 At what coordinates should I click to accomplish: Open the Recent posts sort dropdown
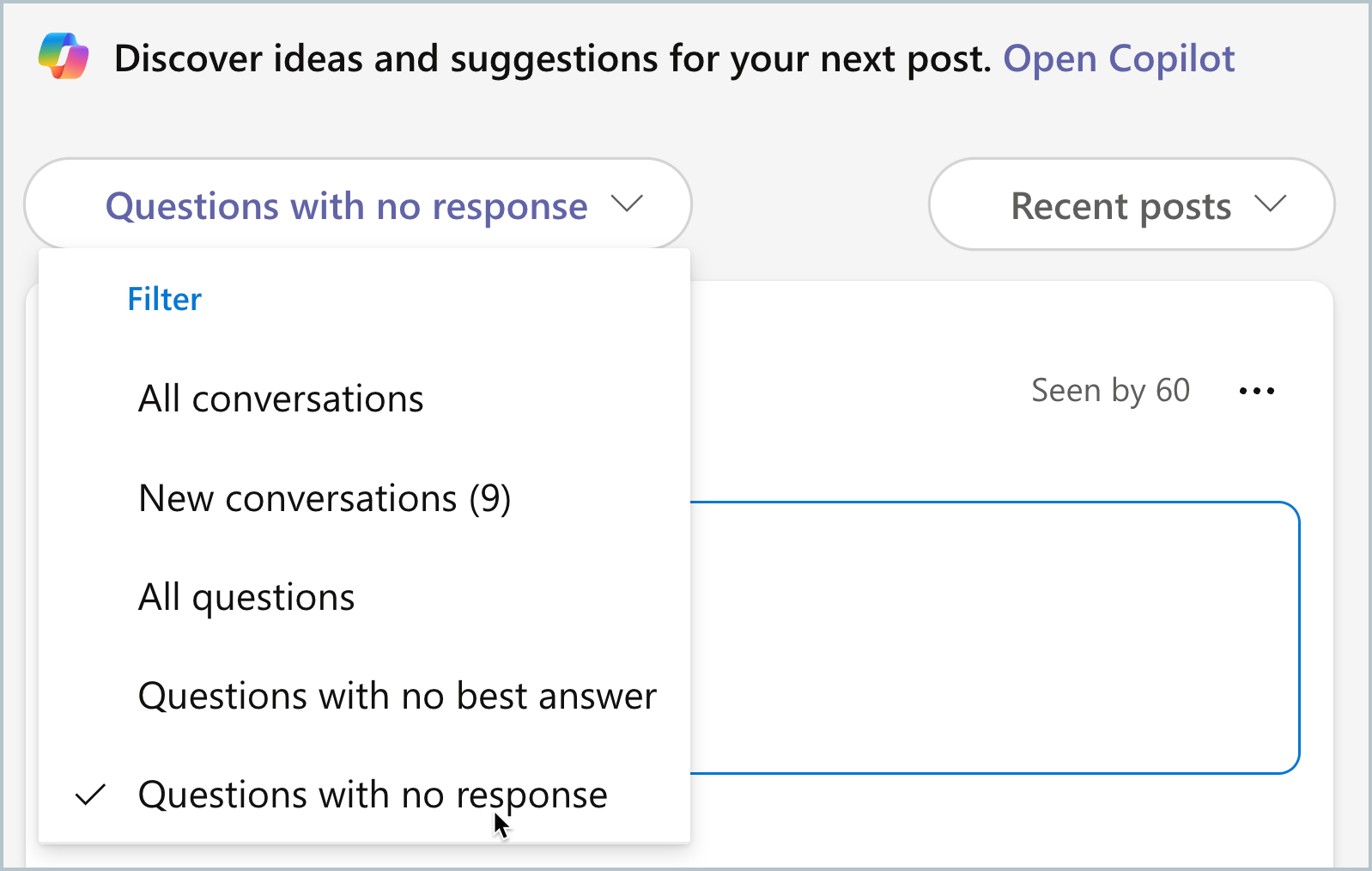click(x=1132, y=204)
